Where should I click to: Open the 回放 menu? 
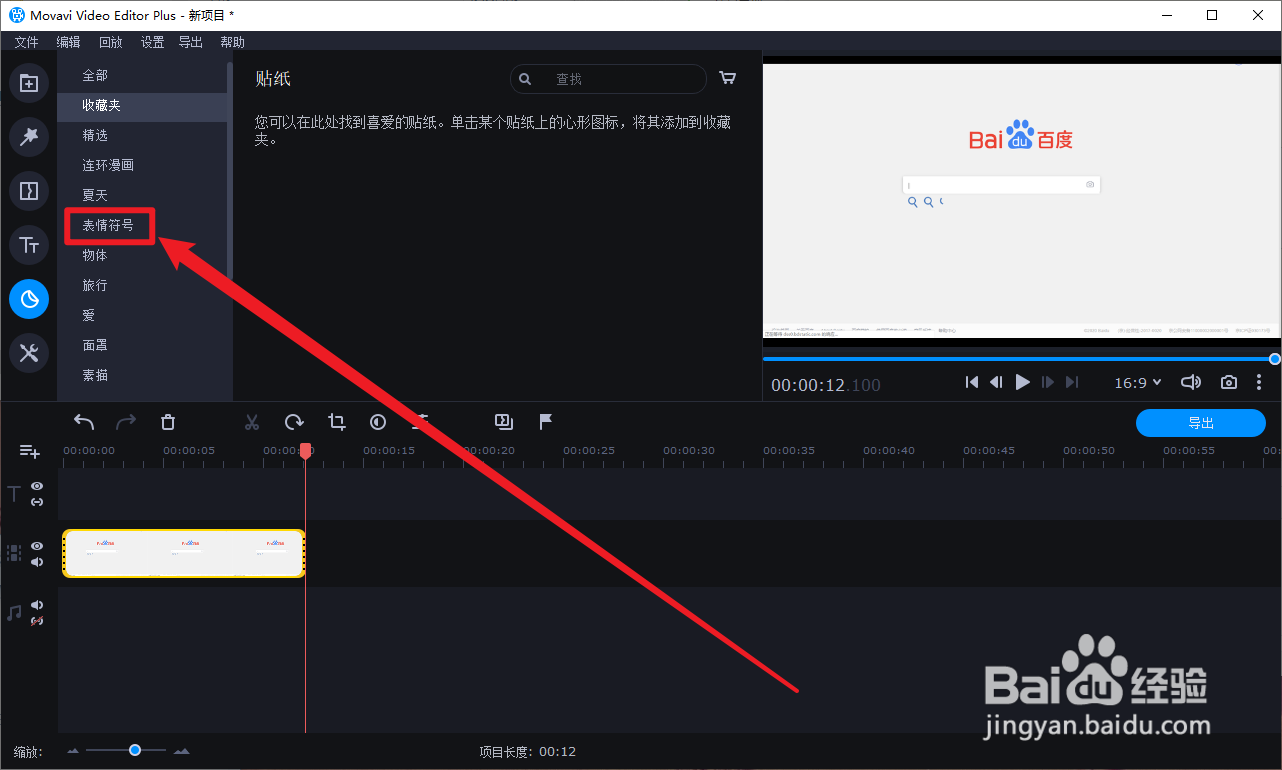point(110,42)
